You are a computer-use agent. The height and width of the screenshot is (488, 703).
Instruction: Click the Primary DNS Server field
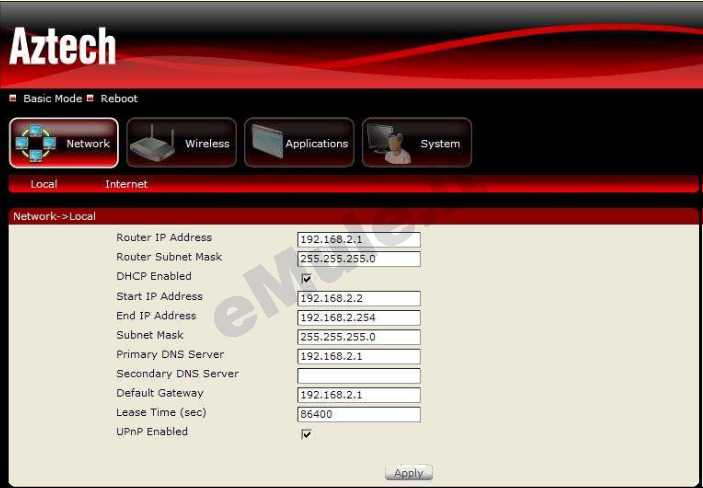[x=359, y=356]
